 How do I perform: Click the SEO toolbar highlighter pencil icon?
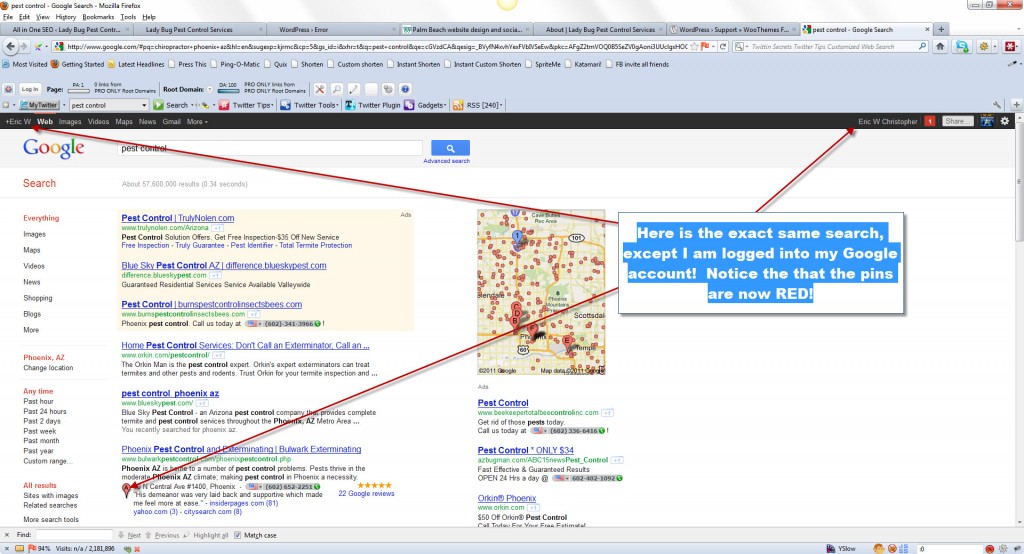(x=353, y=89)
